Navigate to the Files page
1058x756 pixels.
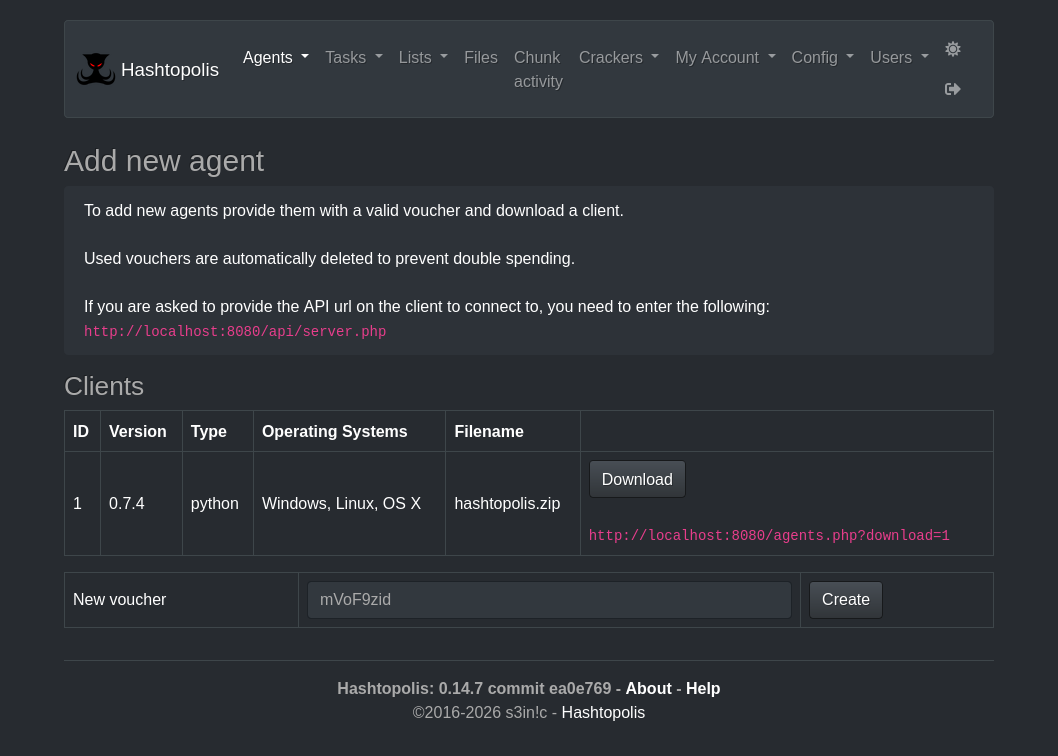click(x=480, y=57)
